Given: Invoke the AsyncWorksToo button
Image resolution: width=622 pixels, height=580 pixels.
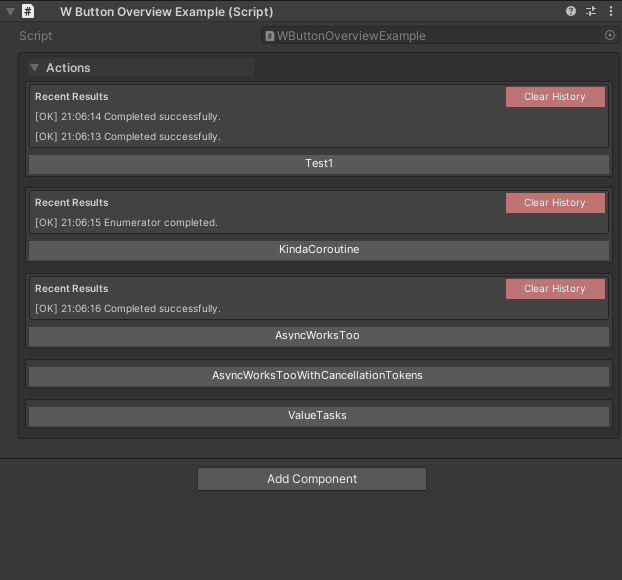Looking at the screenshot, I should pos(319,336).
